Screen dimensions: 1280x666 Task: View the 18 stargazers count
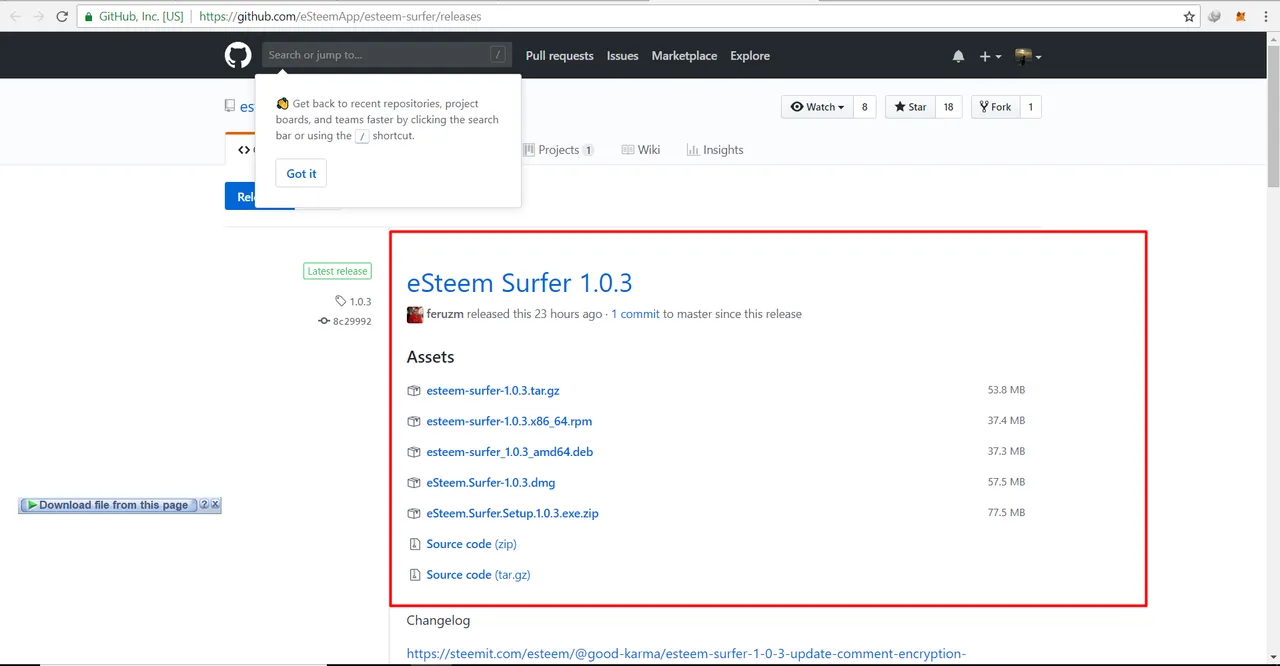949,107
